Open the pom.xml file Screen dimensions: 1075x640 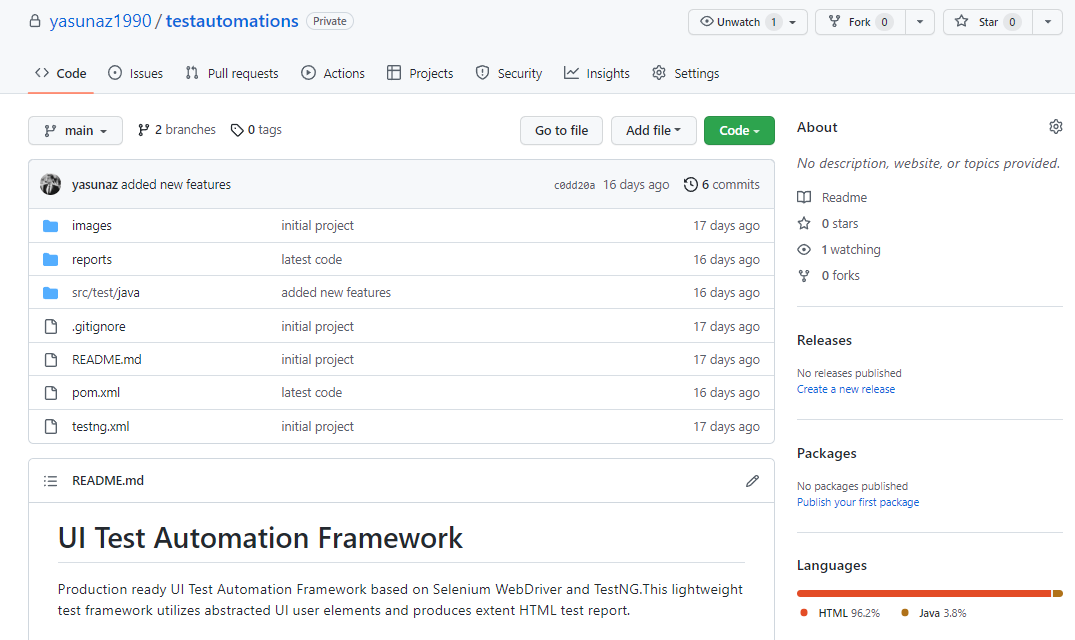(96, 393)
